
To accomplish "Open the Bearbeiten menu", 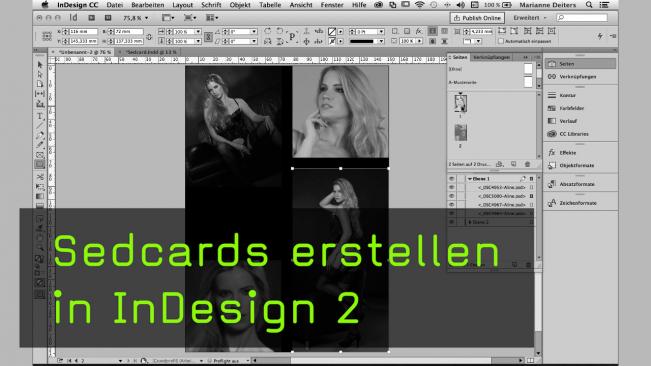I will [x=147, y=5].
